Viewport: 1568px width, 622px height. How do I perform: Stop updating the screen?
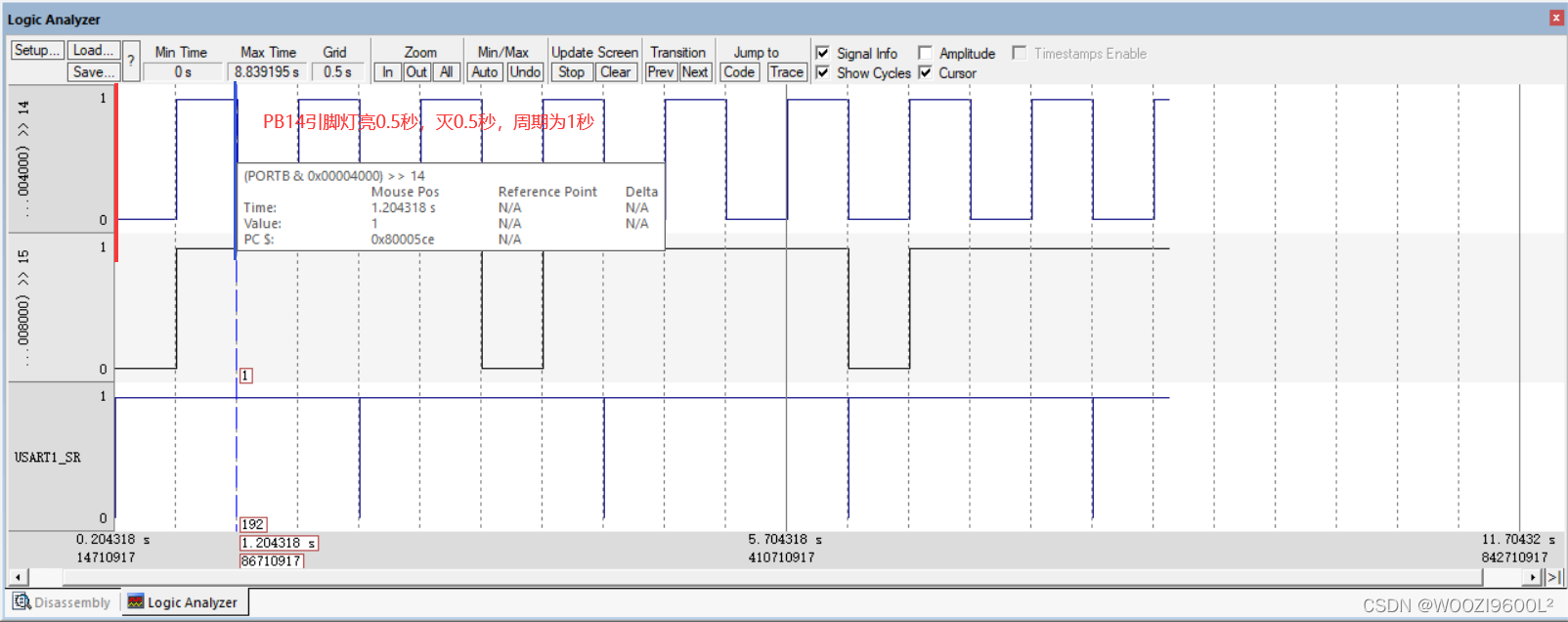(572, 72)
